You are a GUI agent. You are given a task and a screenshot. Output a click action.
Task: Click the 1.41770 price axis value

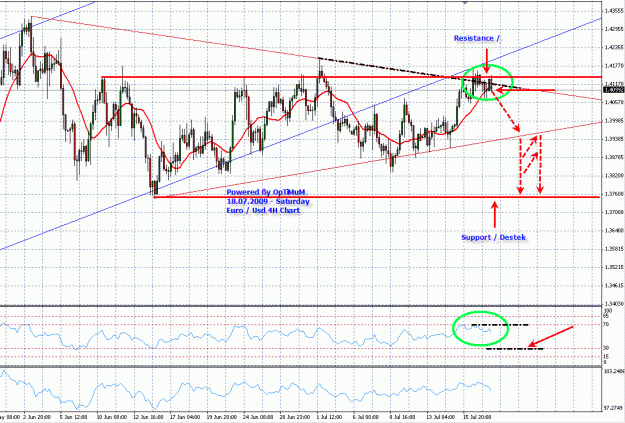614,65
